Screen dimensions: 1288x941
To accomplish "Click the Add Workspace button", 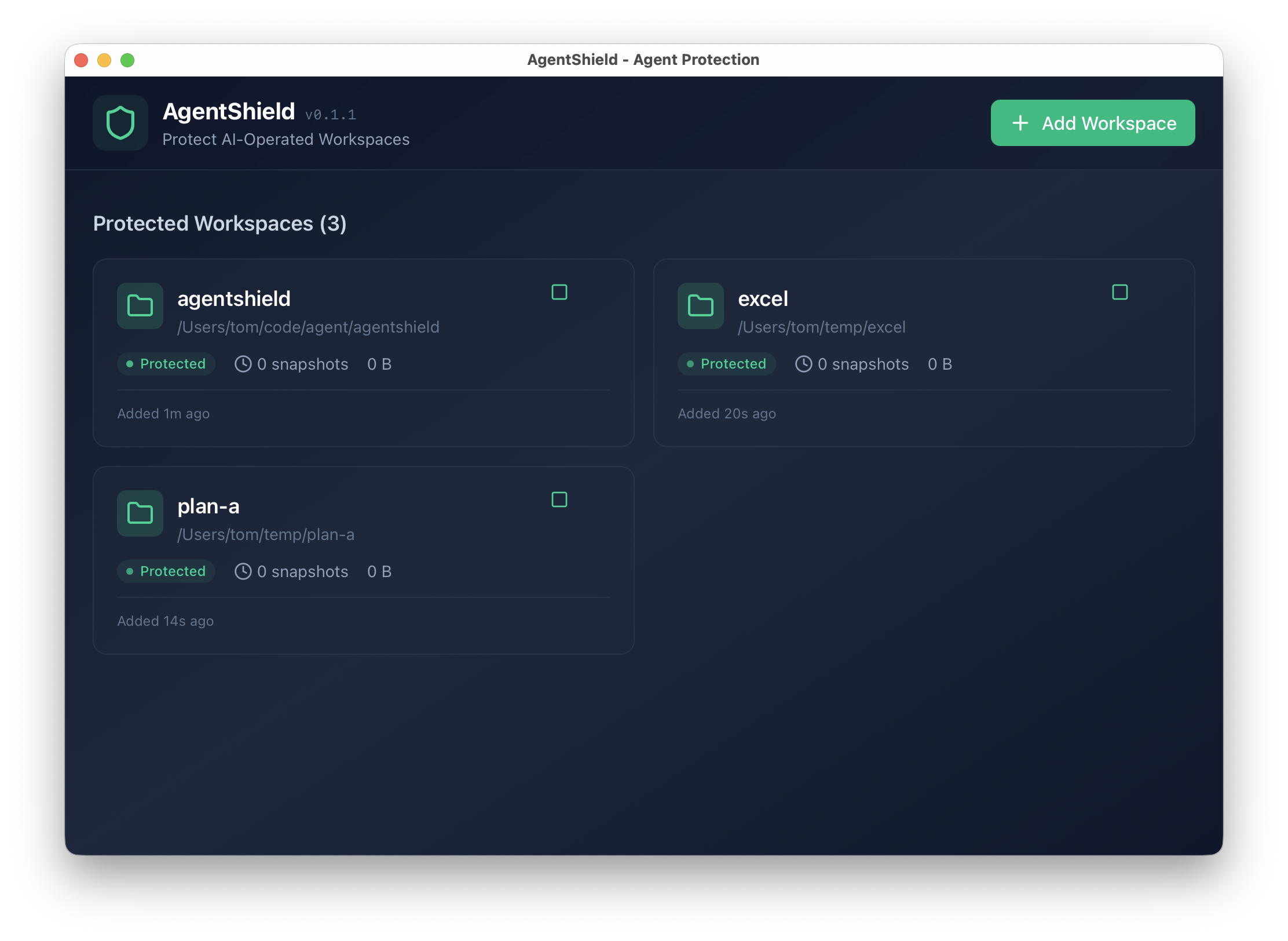I will tap(1092, 123).
